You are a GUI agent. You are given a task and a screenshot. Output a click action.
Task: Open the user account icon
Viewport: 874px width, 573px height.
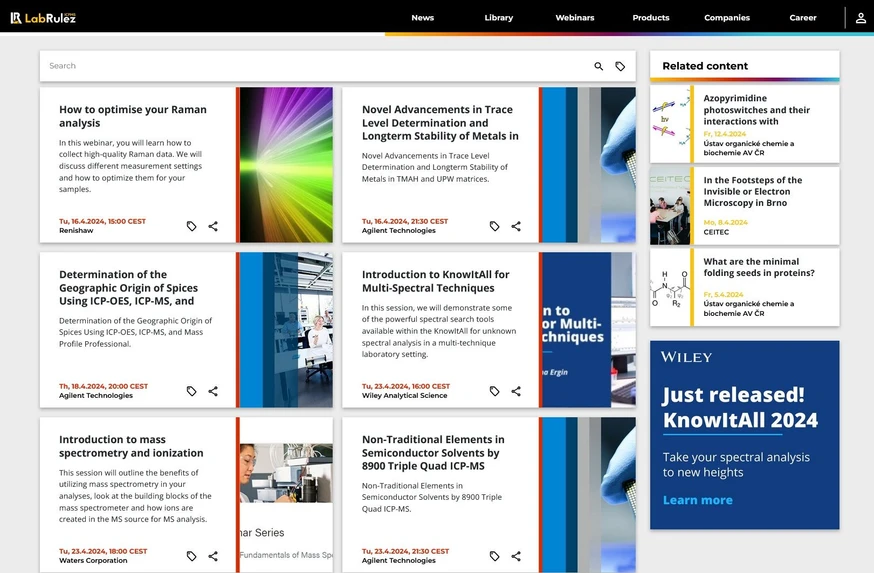tap(861, 18)
